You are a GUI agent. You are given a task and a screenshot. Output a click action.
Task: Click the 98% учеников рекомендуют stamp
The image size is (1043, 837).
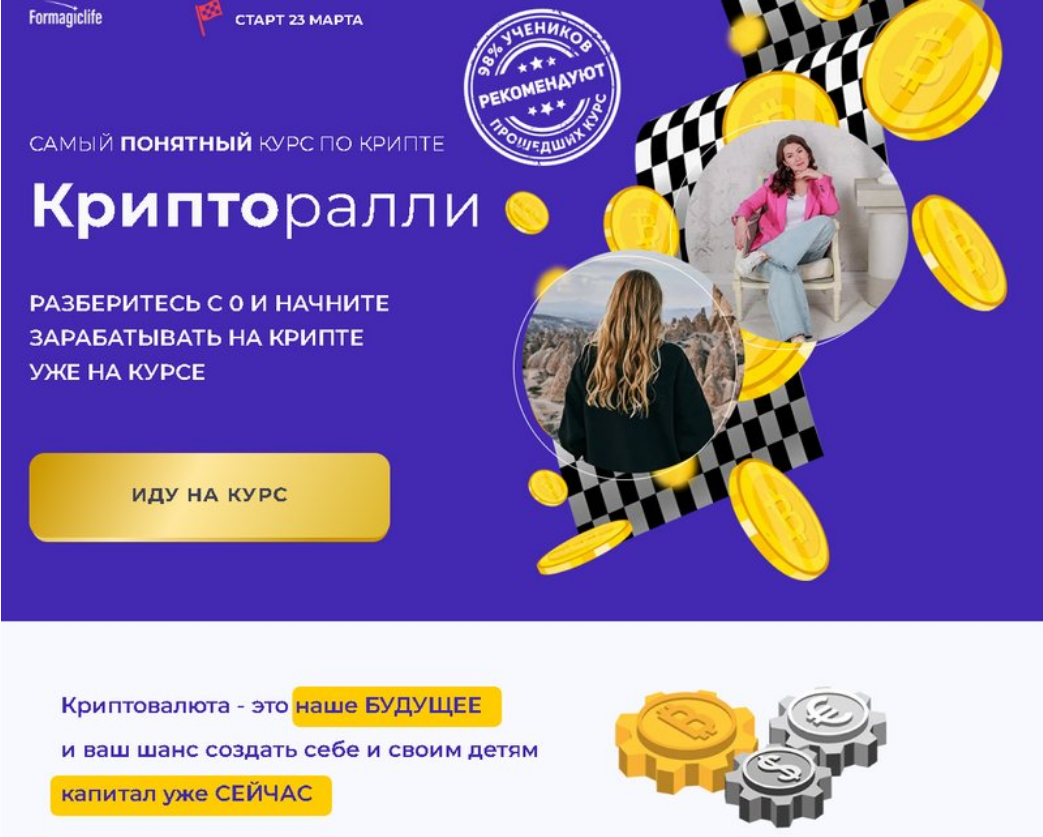click(x=542, y=86)
